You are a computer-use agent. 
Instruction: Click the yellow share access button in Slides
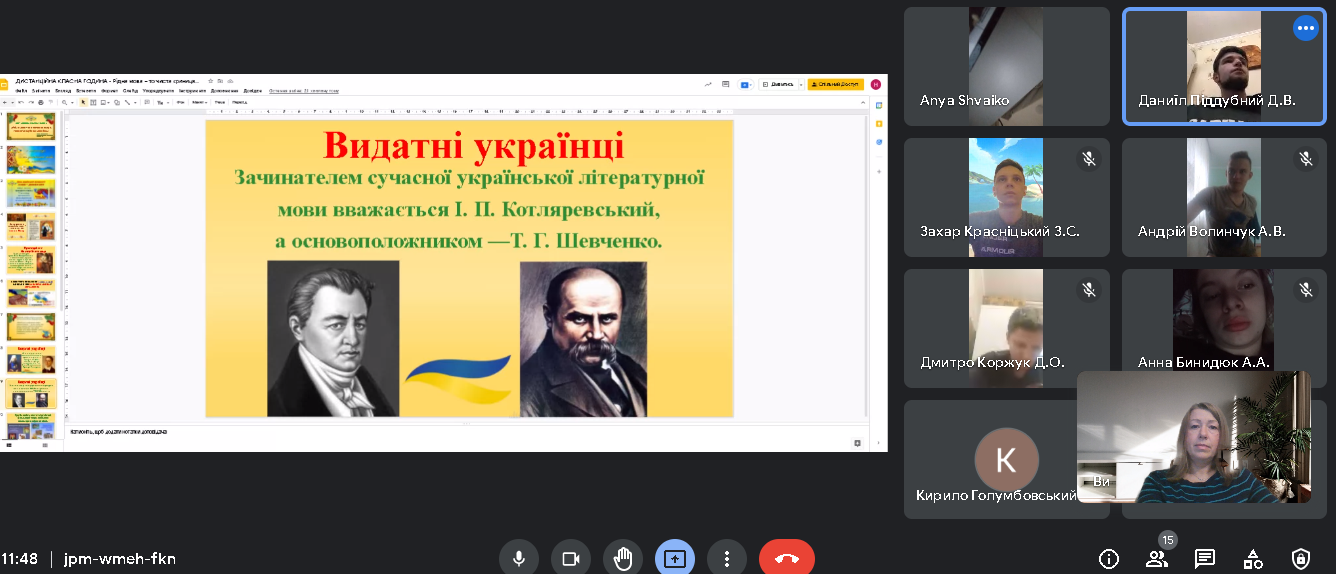(x=834, y=85)
